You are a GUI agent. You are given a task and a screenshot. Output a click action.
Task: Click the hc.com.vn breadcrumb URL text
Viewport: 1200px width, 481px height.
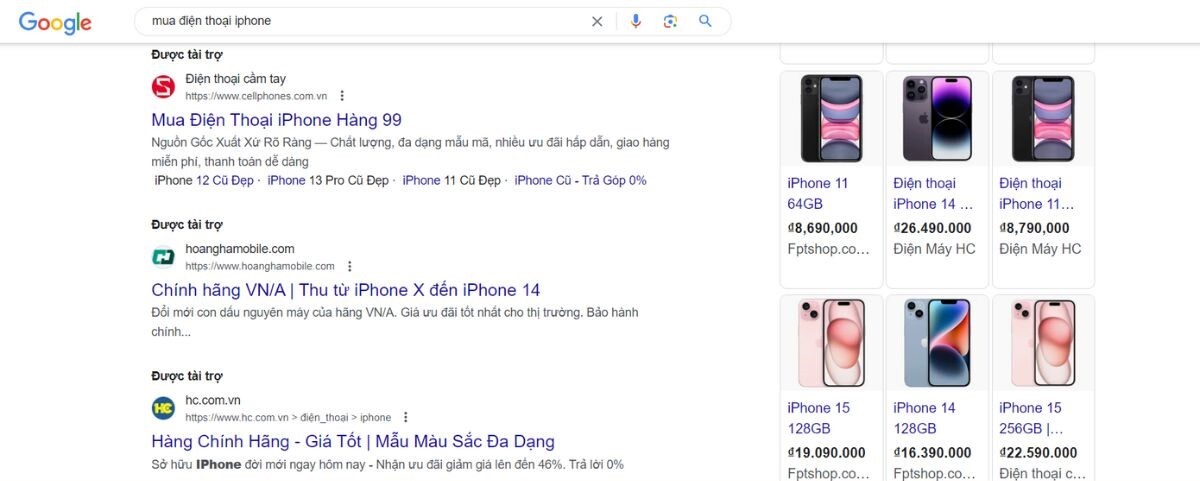click(x=288, y=417)
